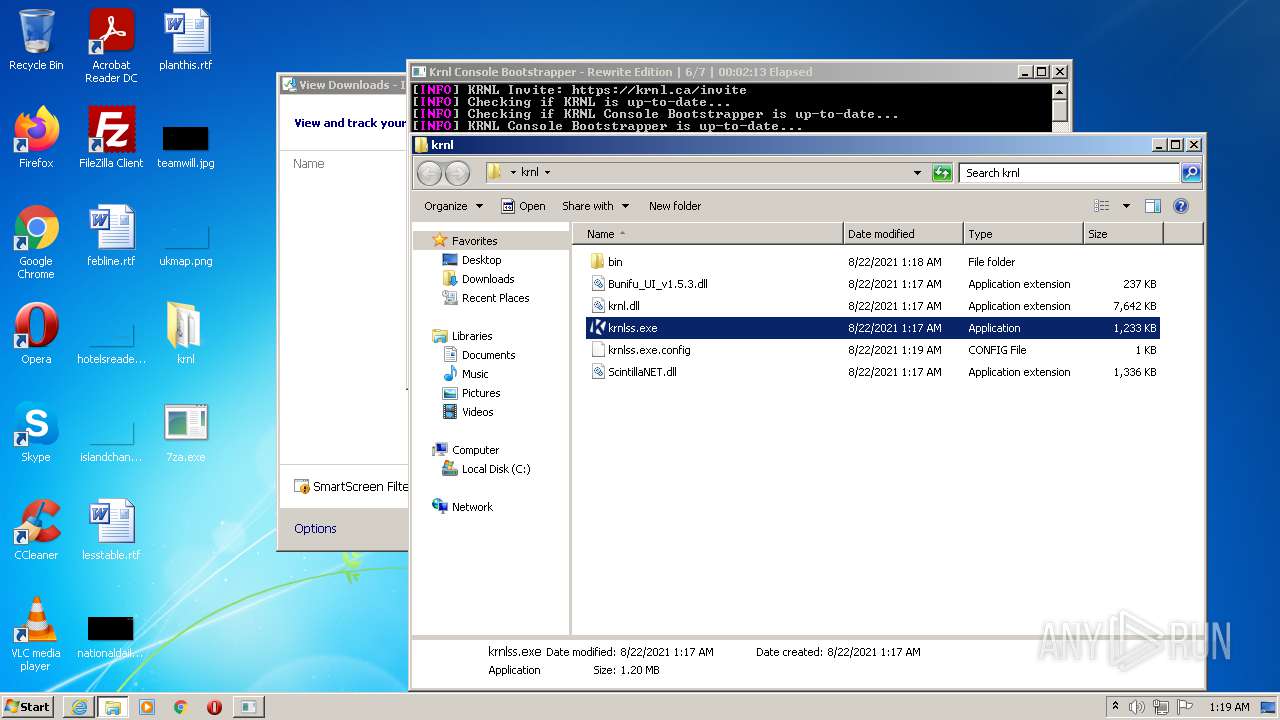
Task: Open the planthis.rtf desktop file
Action: coord(186,40)
